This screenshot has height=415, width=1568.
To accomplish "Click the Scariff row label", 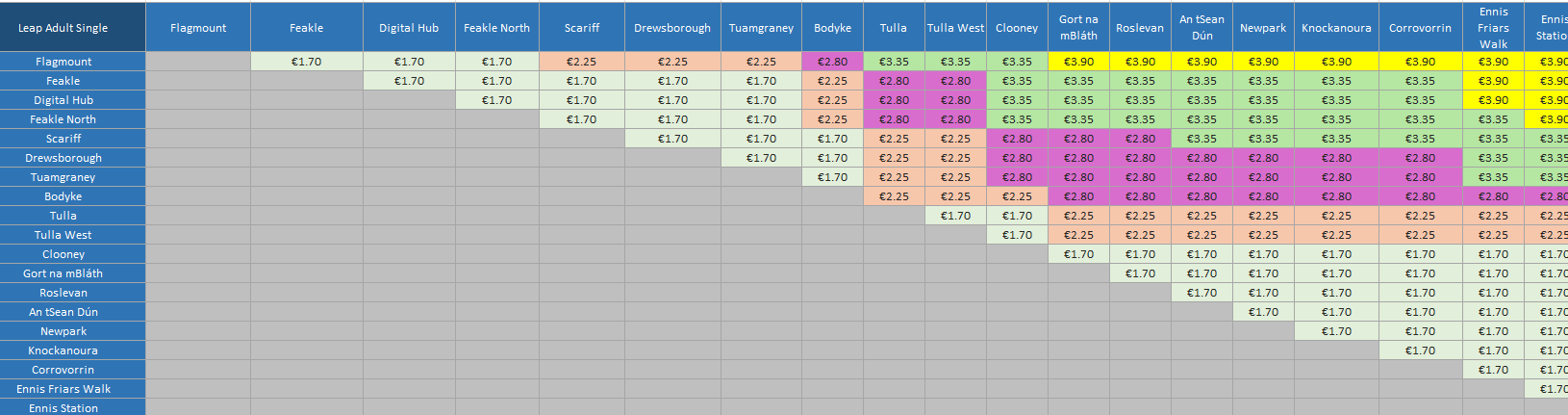I will pos(63,139).
